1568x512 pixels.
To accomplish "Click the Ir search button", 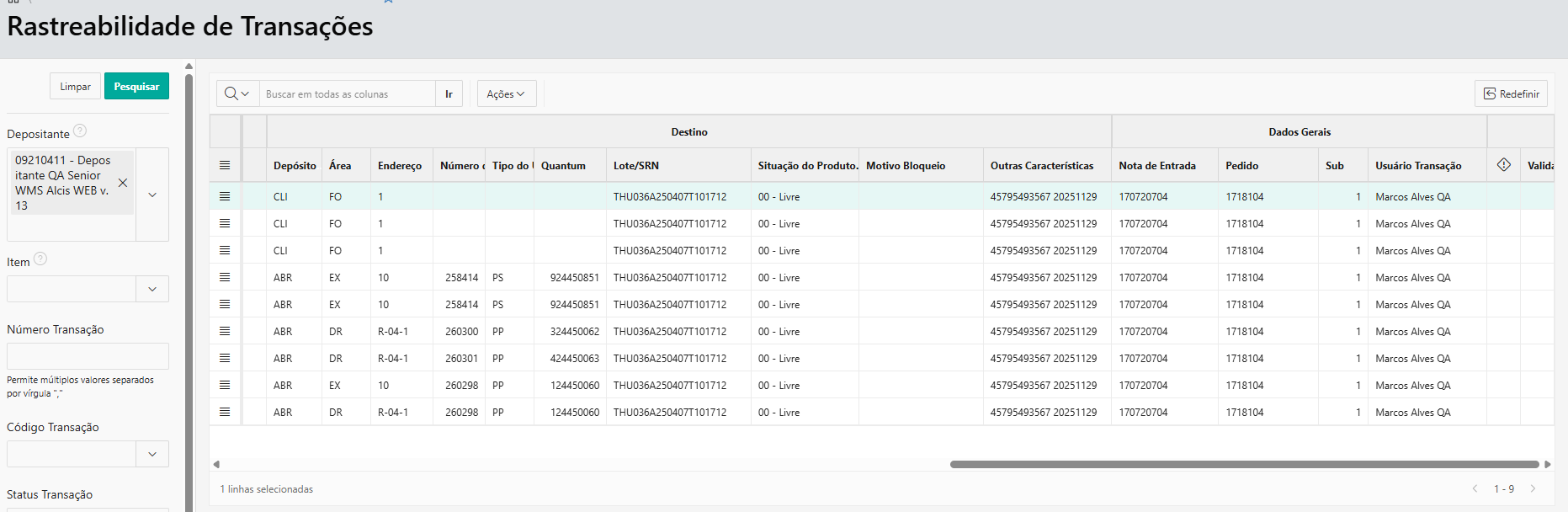I will tap(449, 94).
